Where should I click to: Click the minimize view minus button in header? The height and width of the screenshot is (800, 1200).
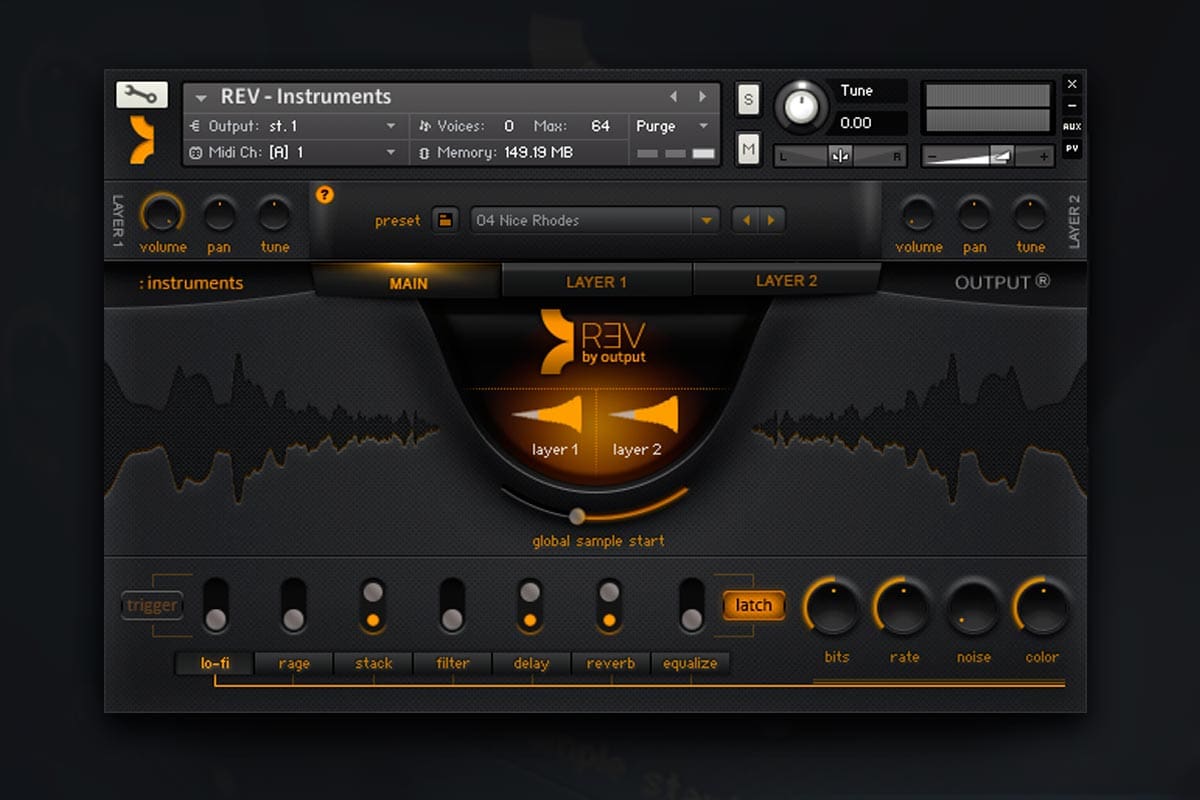coord(1072,106)
